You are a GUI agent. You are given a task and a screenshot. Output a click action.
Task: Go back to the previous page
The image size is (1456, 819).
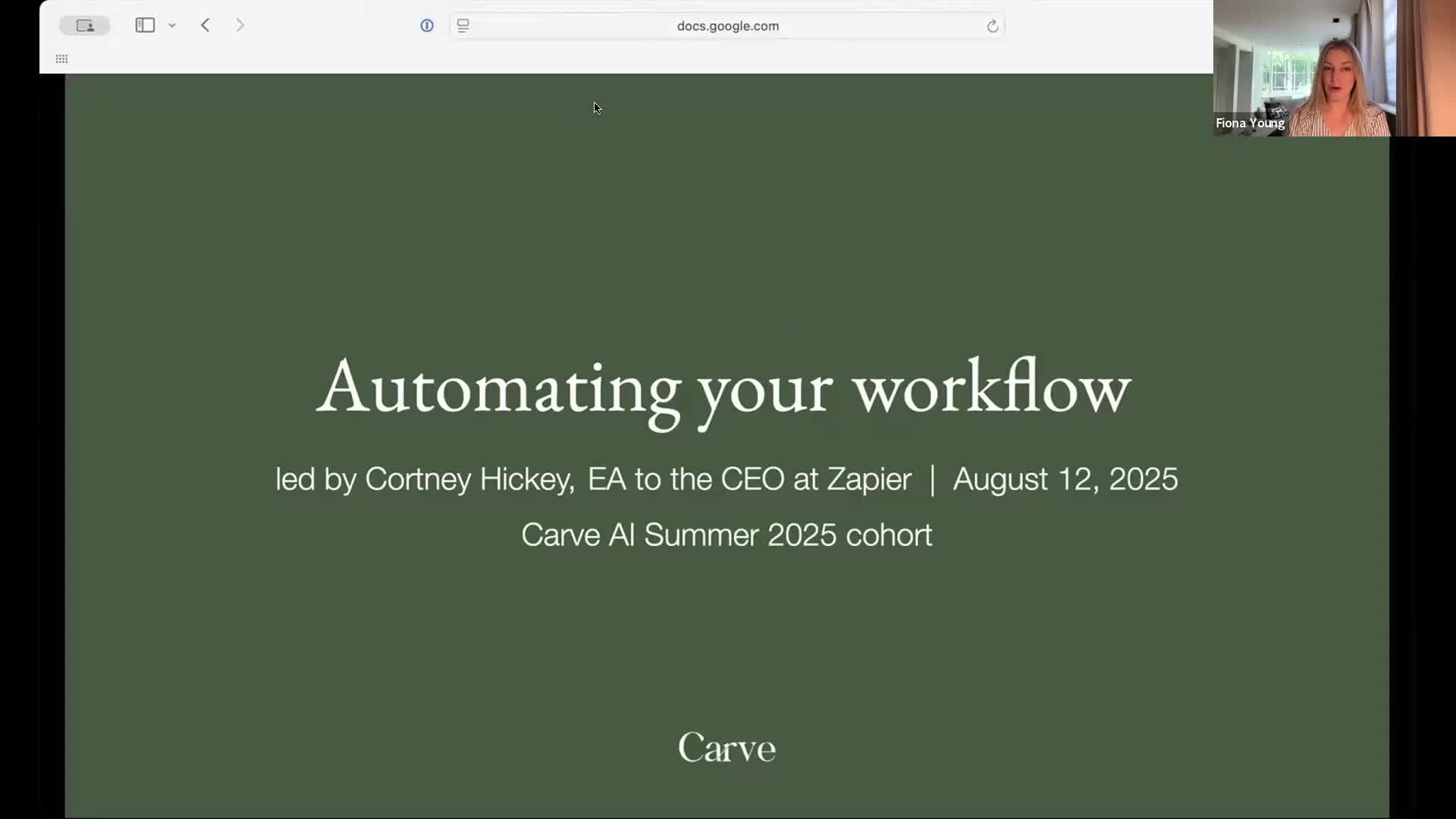206,26
